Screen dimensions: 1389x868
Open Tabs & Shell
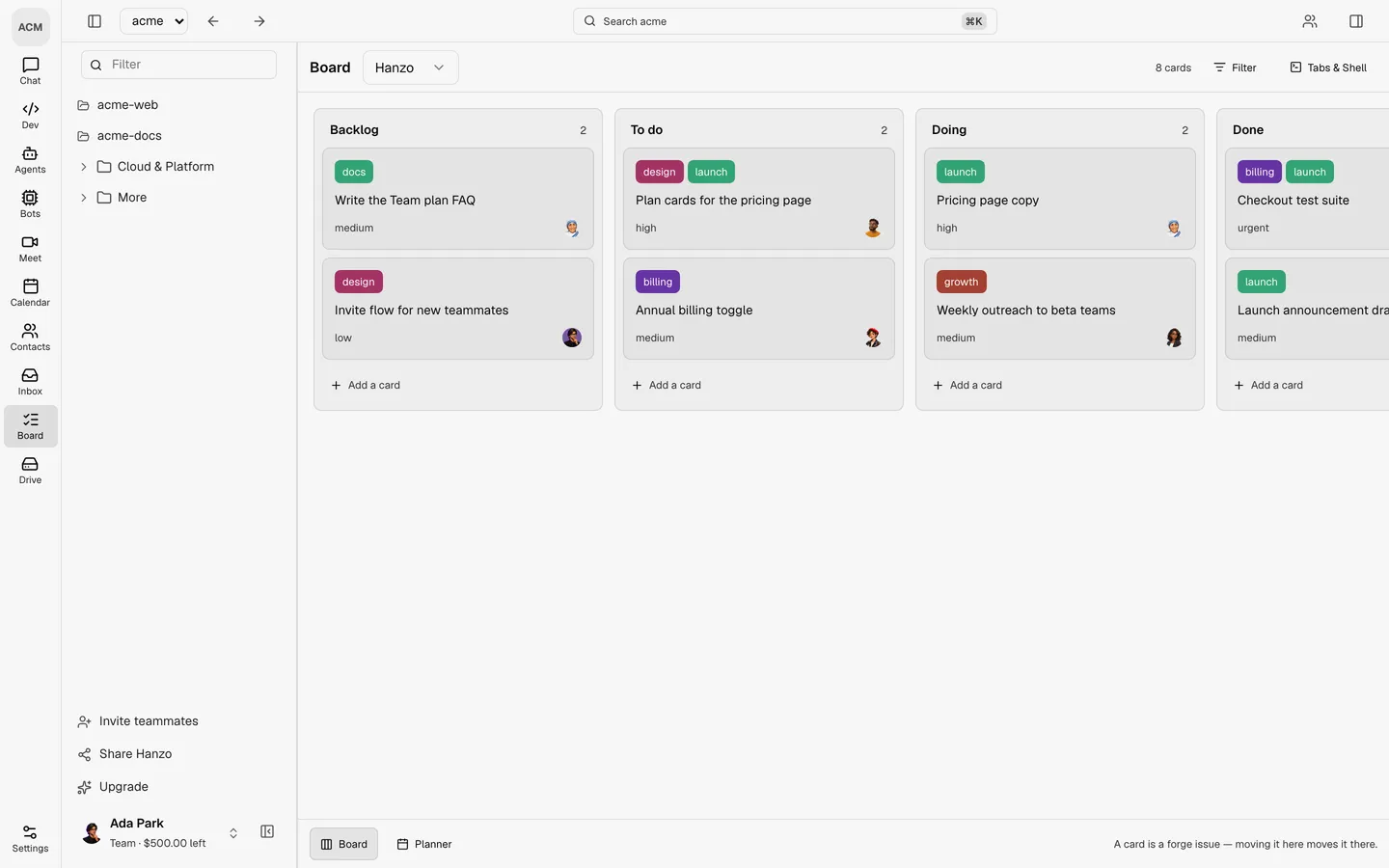pos(1328,68)
